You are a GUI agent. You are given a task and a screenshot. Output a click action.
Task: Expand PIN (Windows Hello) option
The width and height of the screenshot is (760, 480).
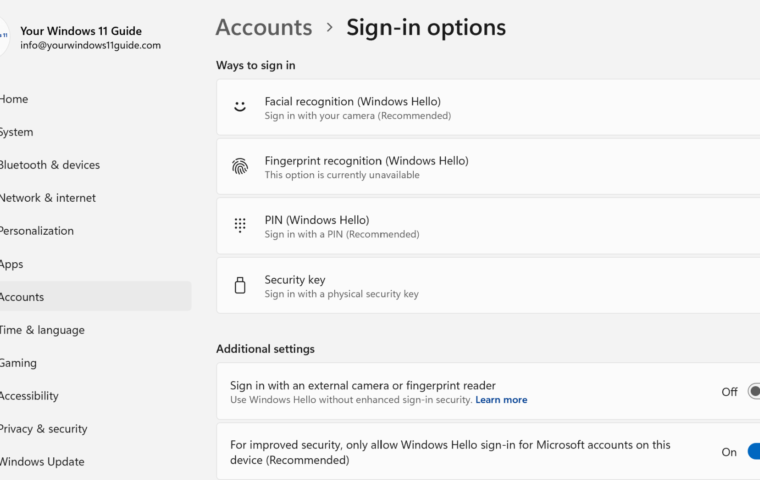(x=488, y=226)
